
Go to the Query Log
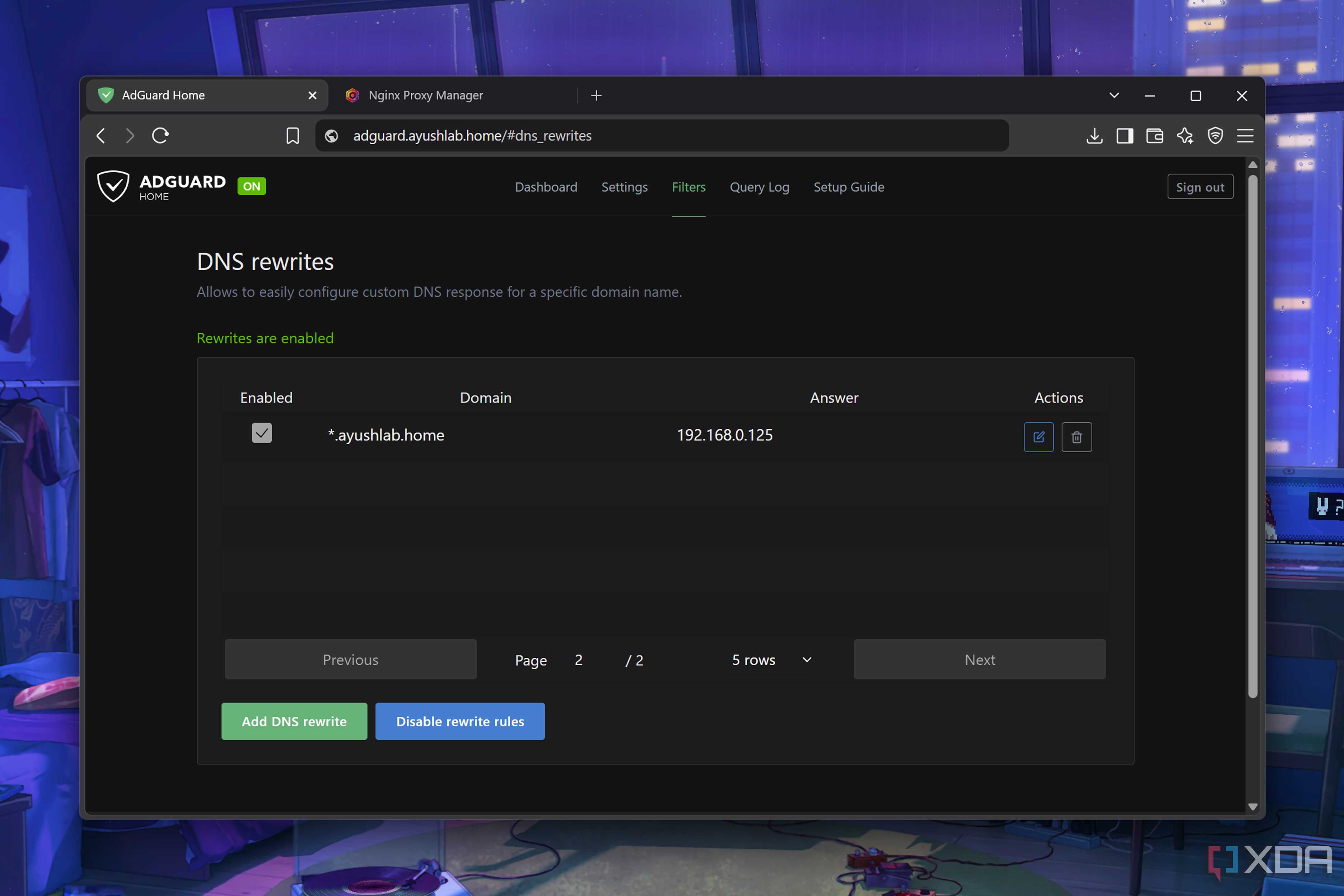(759, 187)
